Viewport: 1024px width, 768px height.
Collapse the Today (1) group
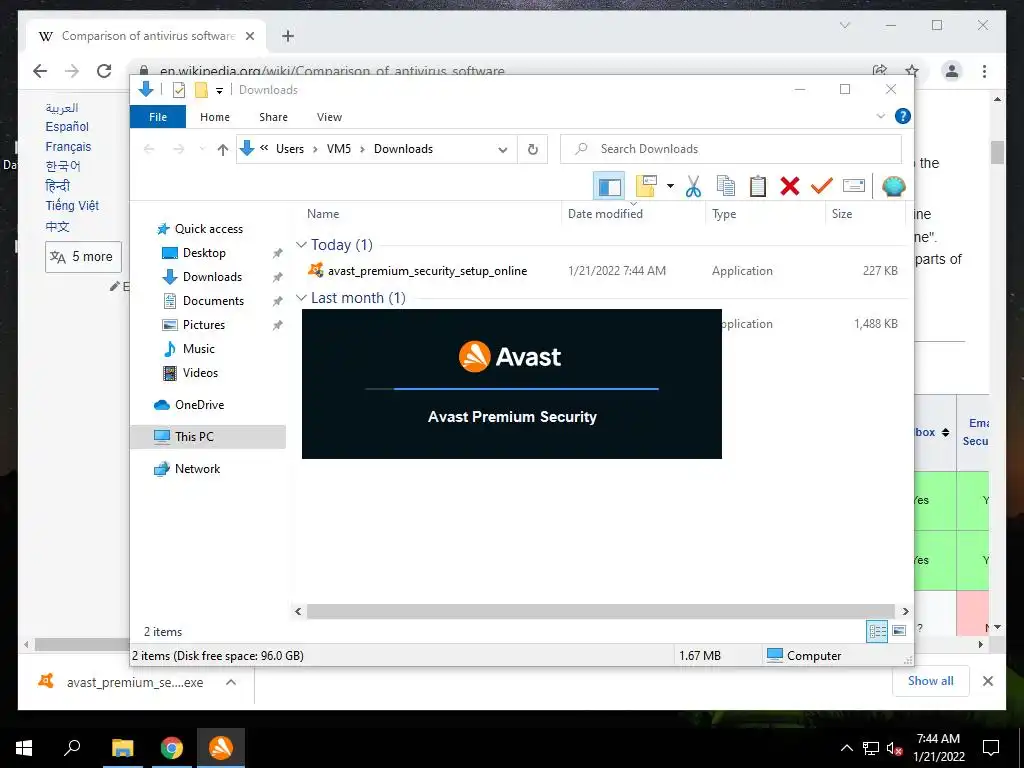[x=301, y=244]
